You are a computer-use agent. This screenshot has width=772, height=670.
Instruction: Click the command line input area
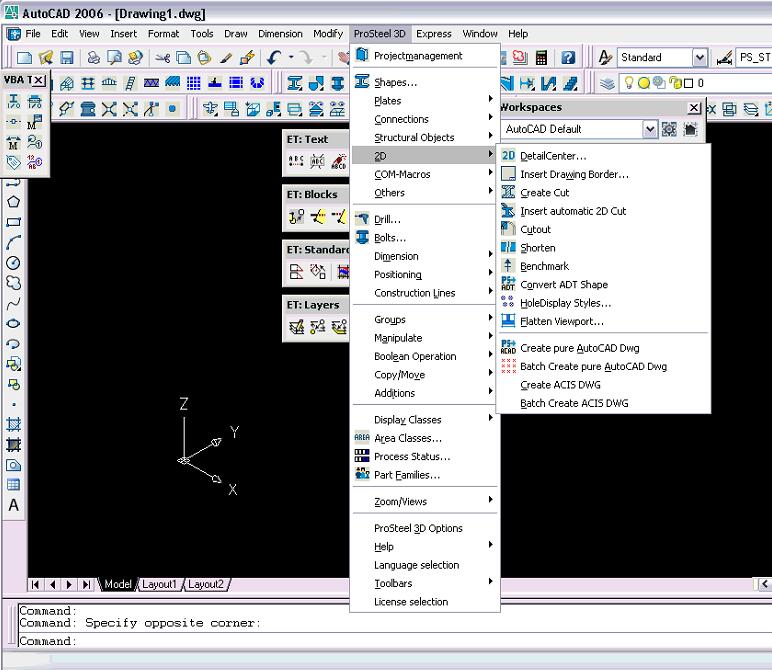tap(394, 641)
